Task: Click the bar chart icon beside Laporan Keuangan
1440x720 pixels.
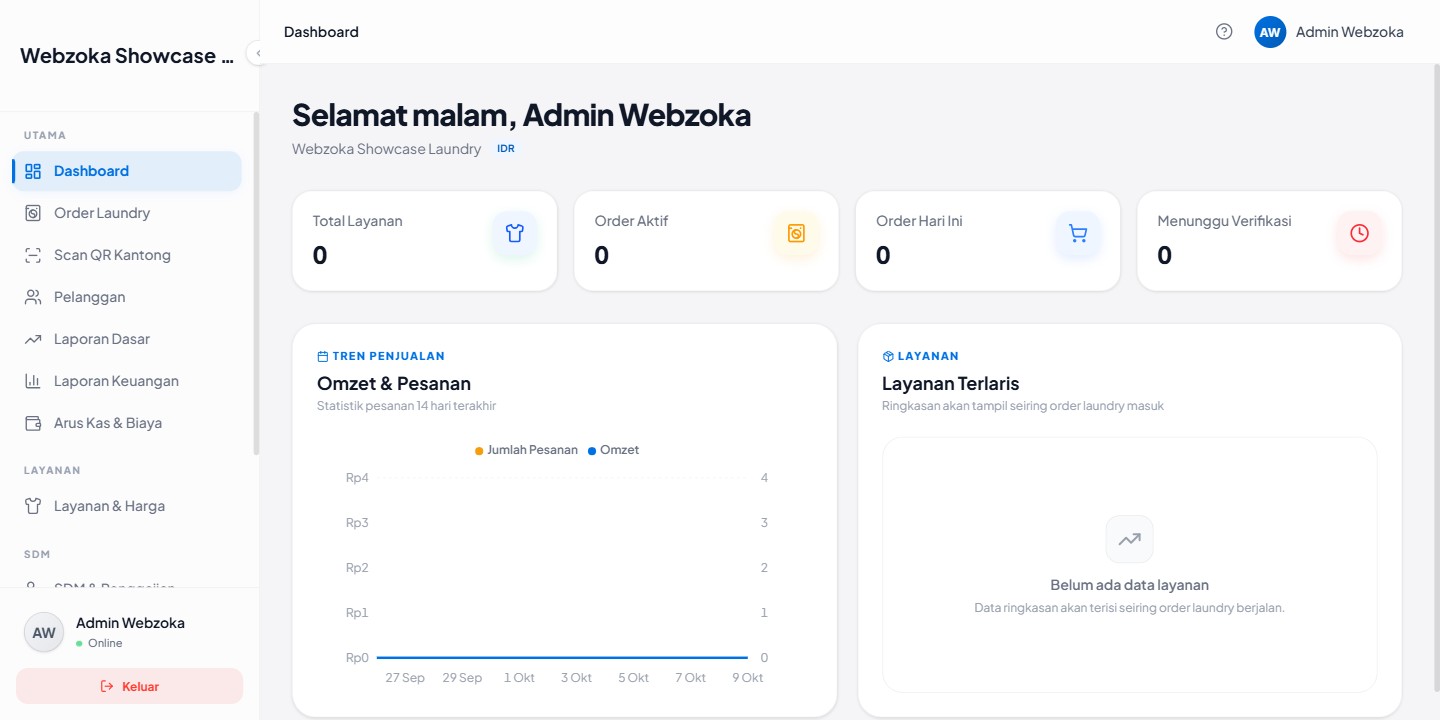Action: [33, 381]
